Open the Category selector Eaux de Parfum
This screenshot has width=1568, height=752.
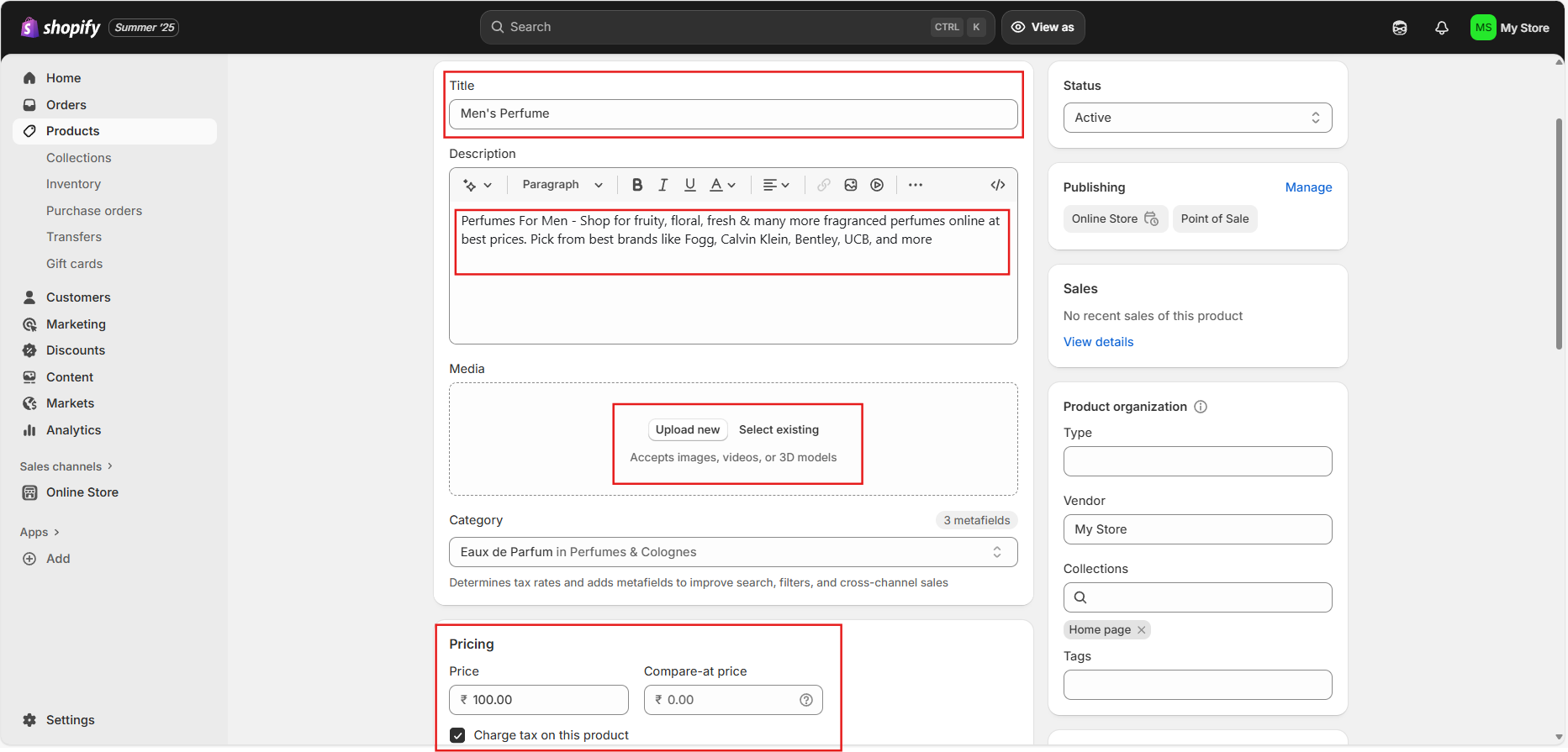733,552
